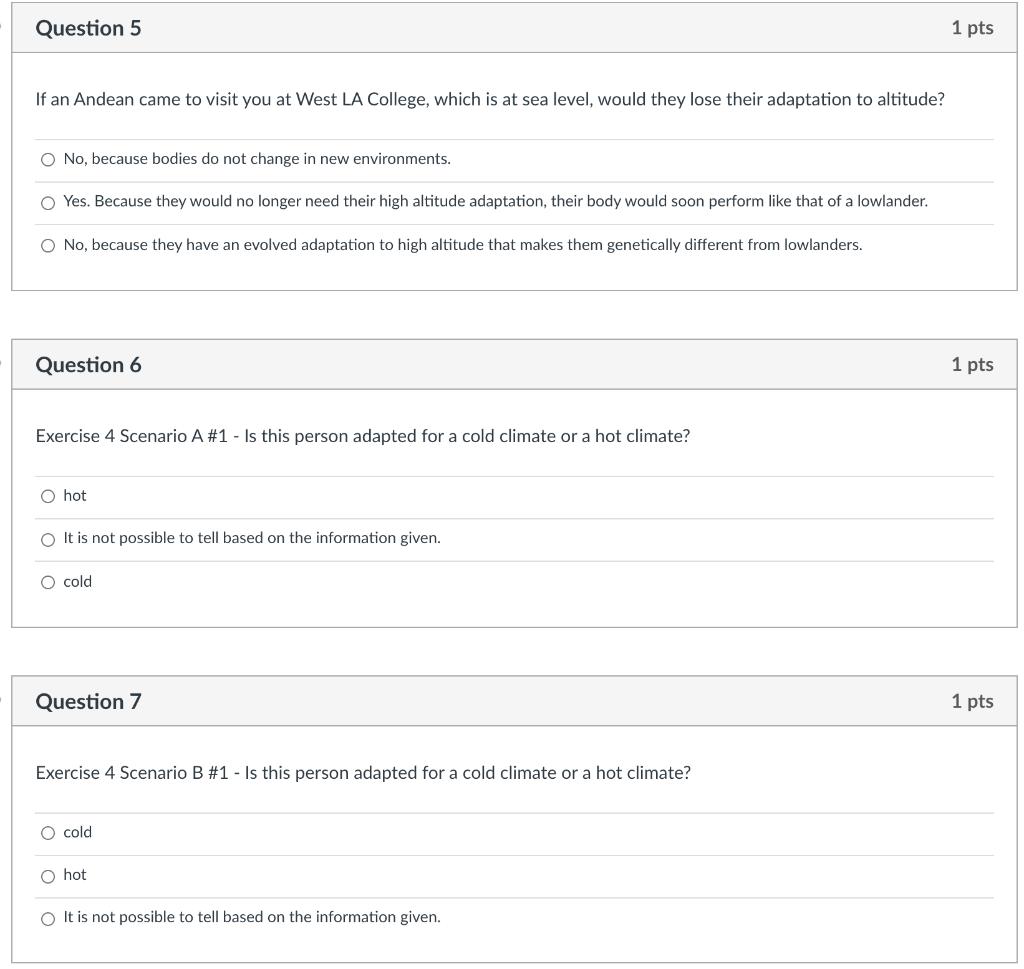Click the Question 5 header title

[88, 28]
